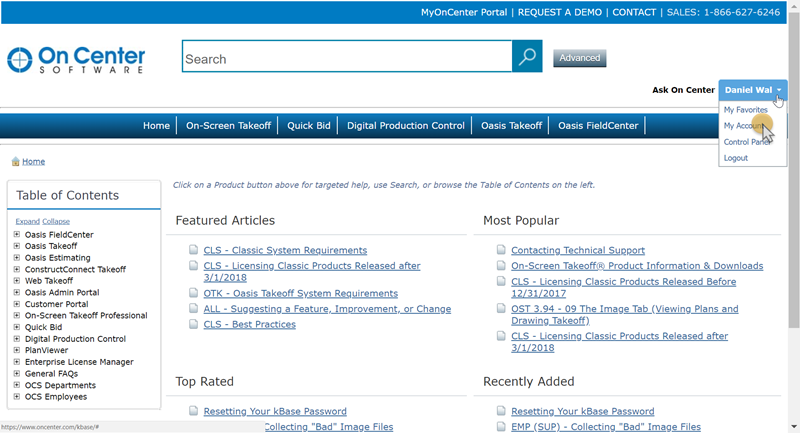Open Contacting Technical Support article
This screenshot has width=800, height=433.
578,250
